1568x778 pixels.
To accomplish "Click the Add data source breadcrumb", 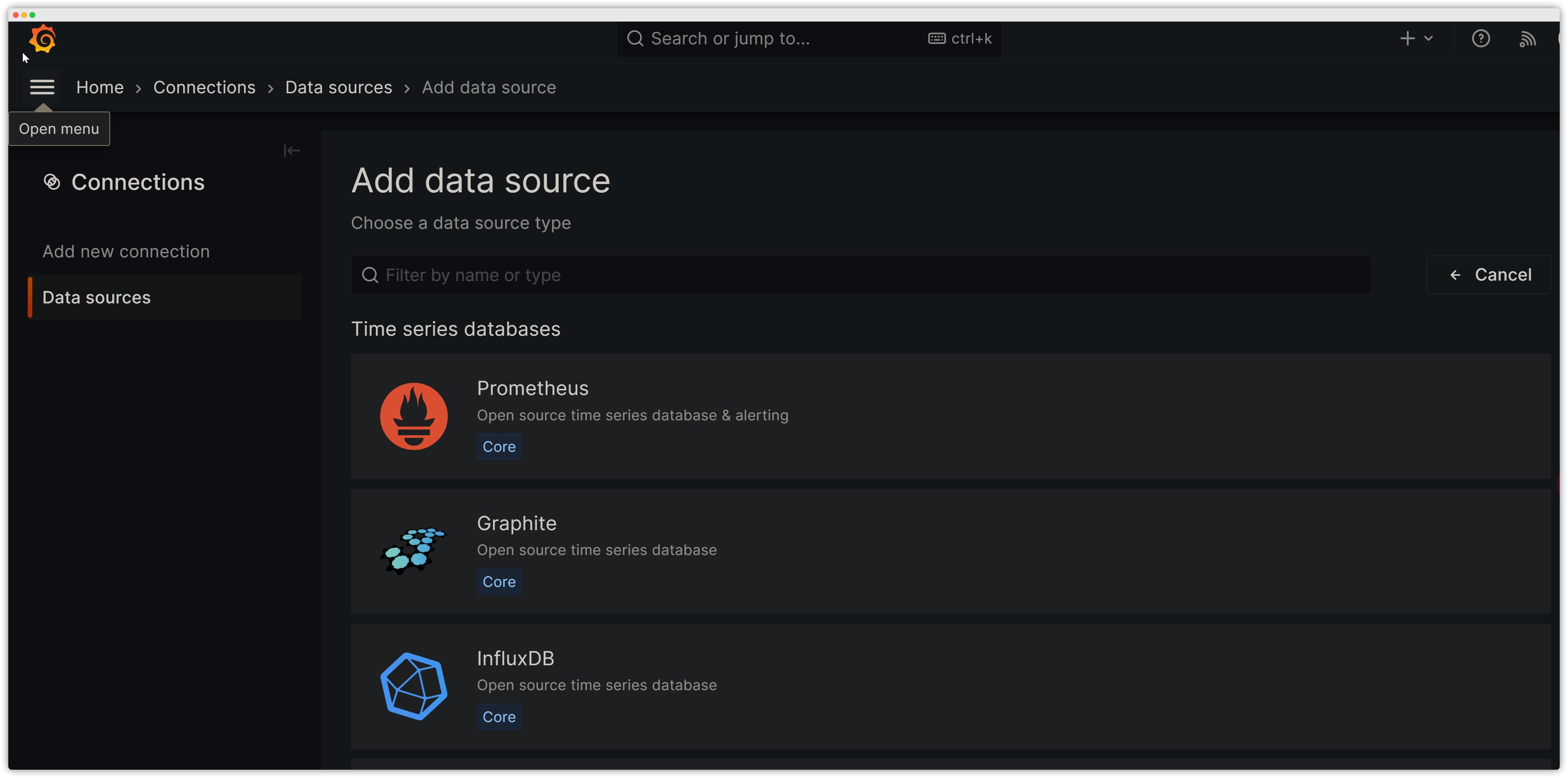I will point(489,87).
